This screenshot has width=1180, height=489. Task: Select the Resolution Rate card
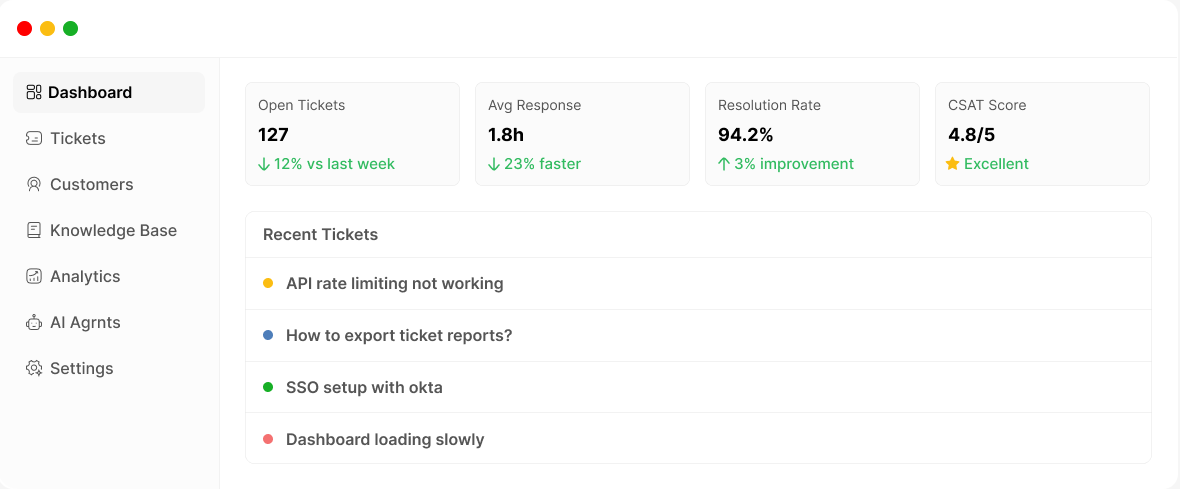click(x=812, y=134)
